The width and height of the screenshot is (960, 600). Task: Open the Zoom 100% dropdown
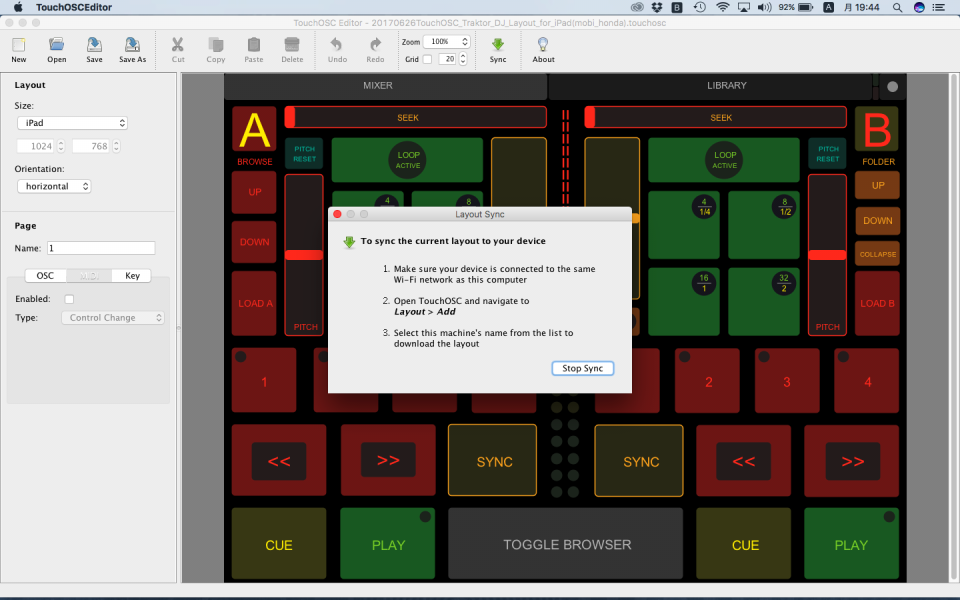click(x=446, y=42)
